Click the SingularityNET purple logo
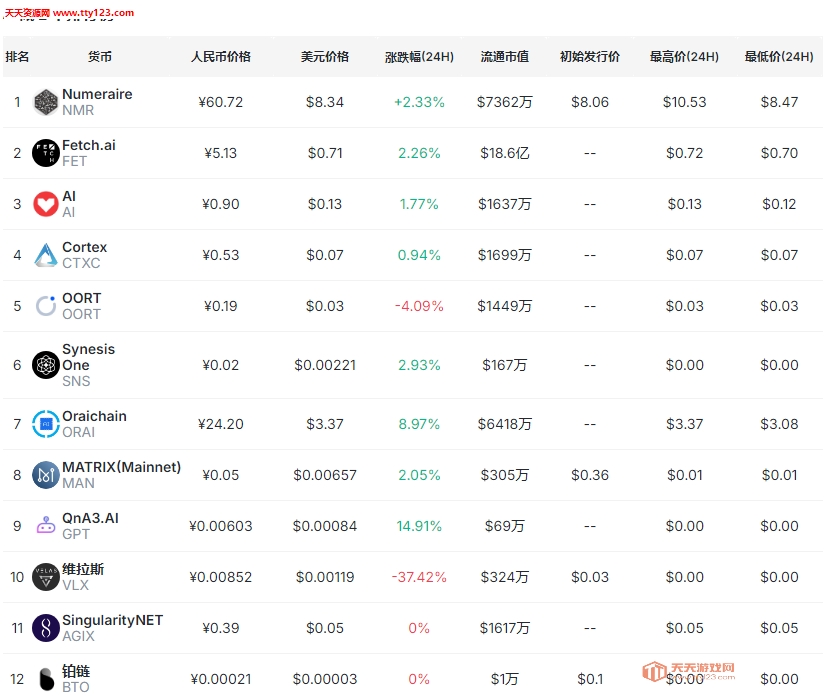 46,628
